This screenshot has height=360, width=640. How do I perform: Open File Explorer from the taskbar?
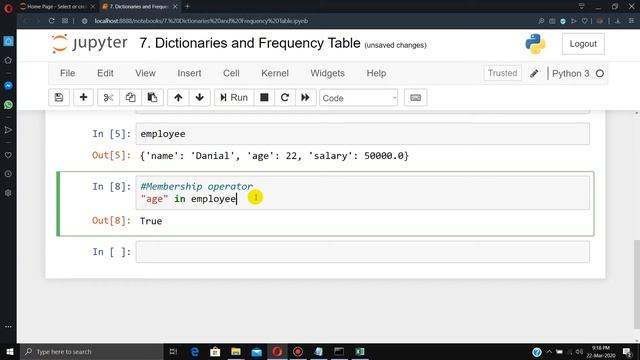[x=236, y=351]
